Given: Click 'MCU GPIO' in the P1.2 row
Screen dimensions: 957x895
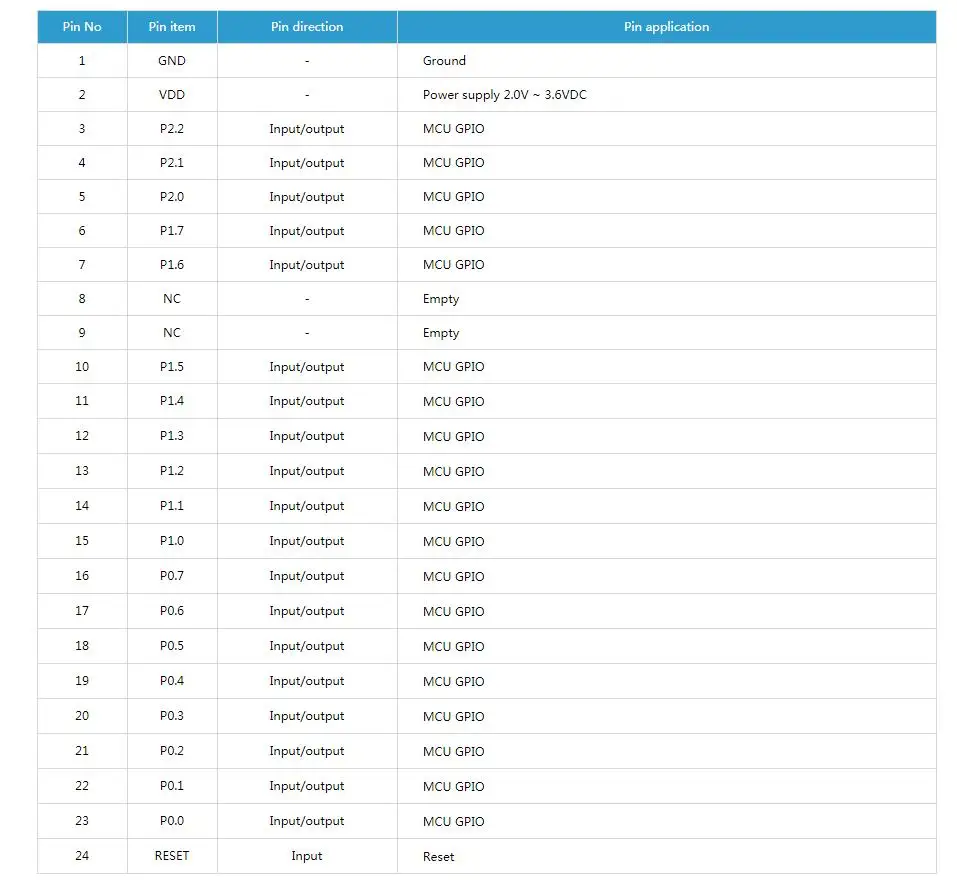Looking at the screenshot, I should (x=453, y=472).
